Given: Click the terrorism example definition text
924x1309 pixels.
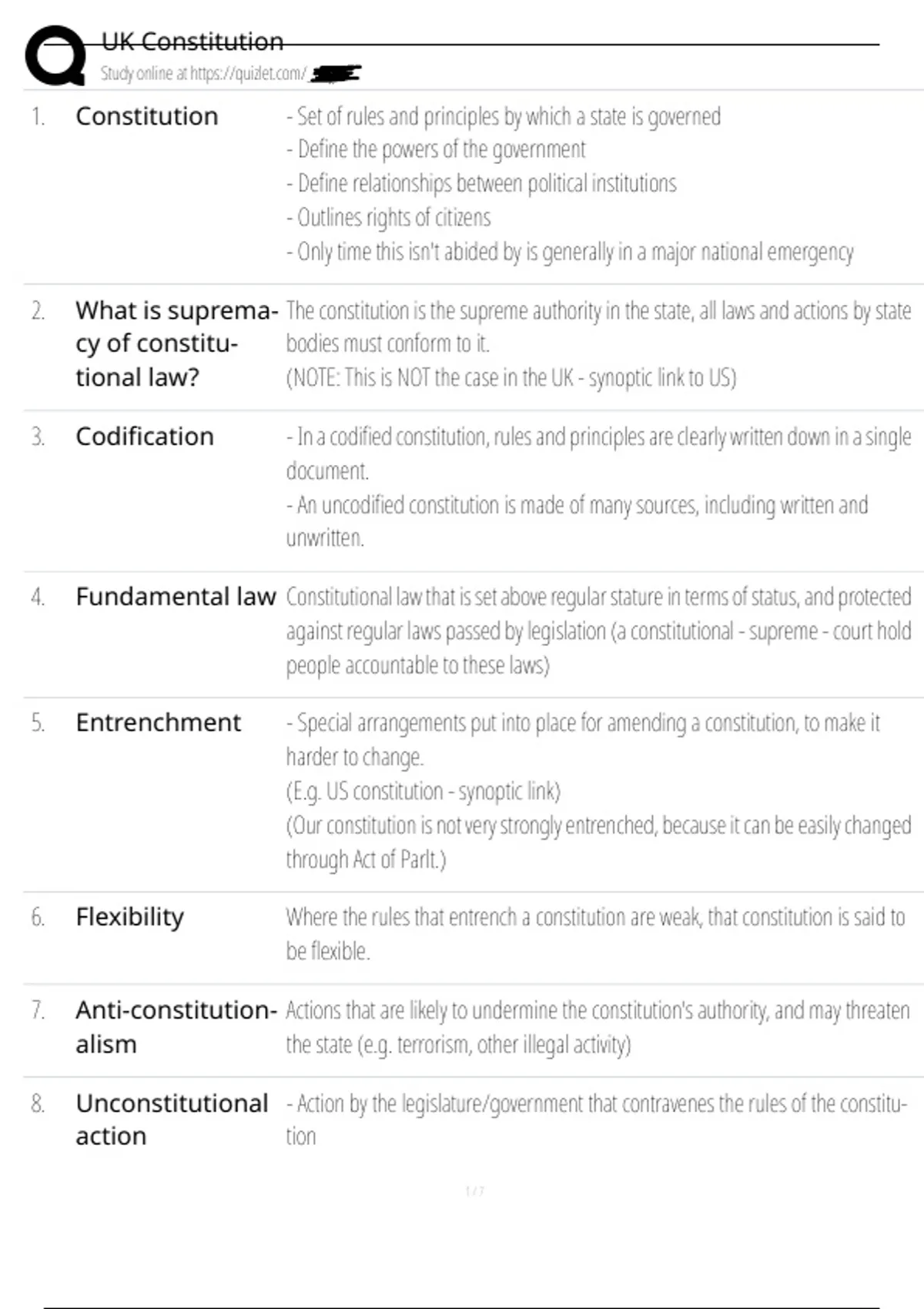Looking at the screenshot, I should (458, 1045).
